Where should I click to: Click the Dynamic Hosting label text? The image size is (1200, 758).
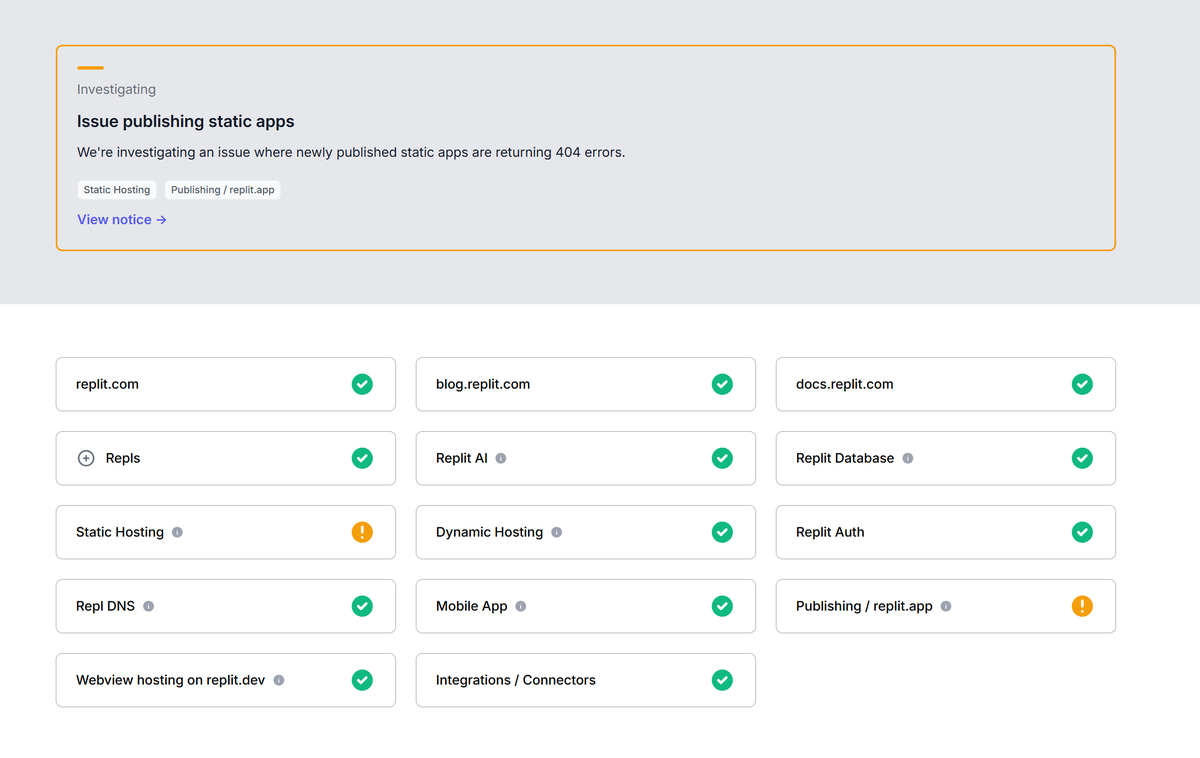(x=490, y=532)
